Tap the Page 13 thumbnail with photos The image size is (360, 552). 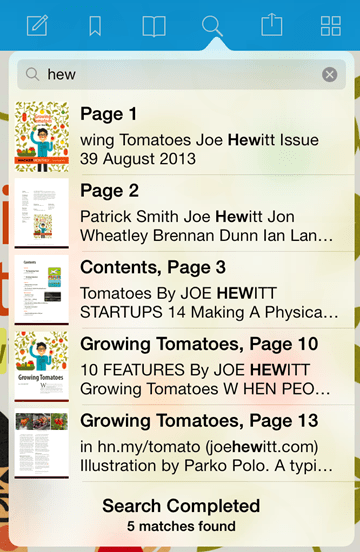coord(42,443)
